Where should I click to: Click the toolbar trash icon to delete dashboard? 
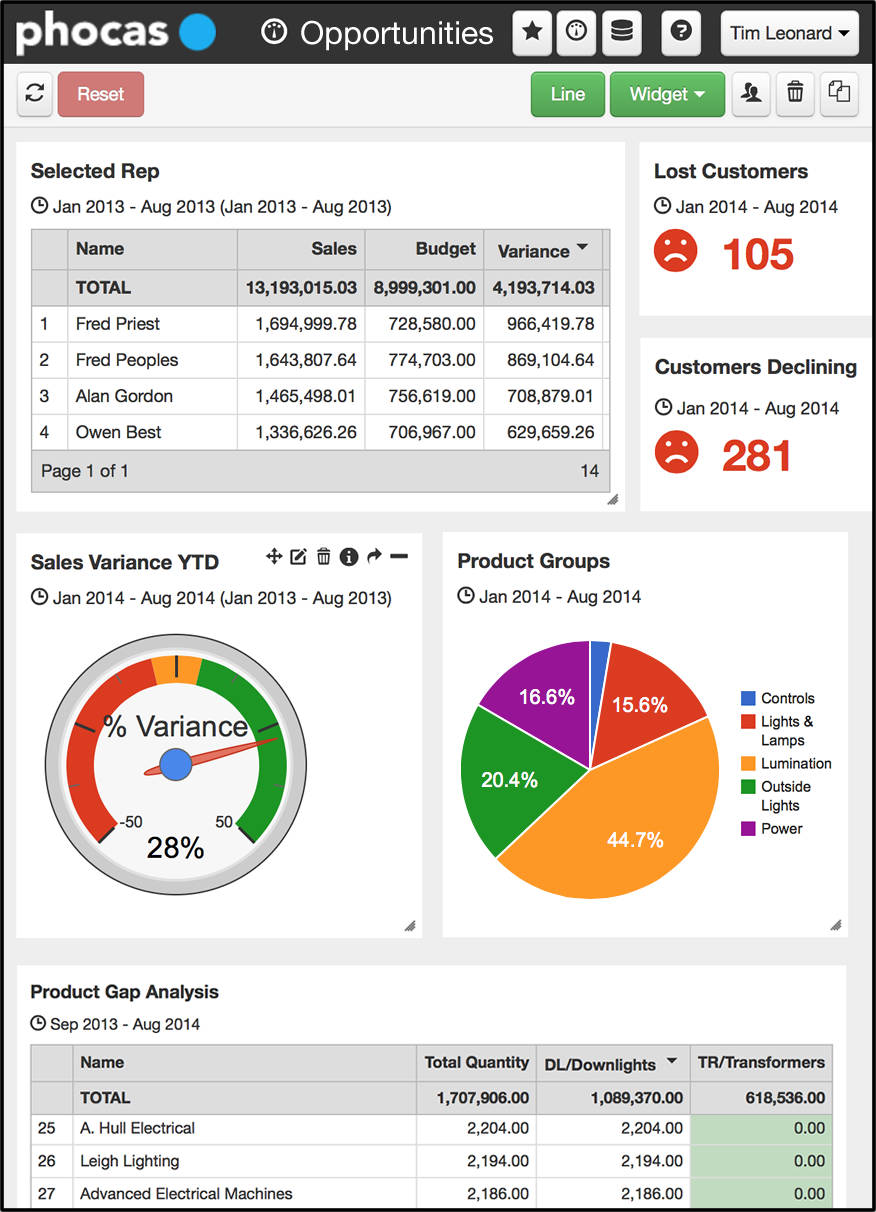[795, 94]
